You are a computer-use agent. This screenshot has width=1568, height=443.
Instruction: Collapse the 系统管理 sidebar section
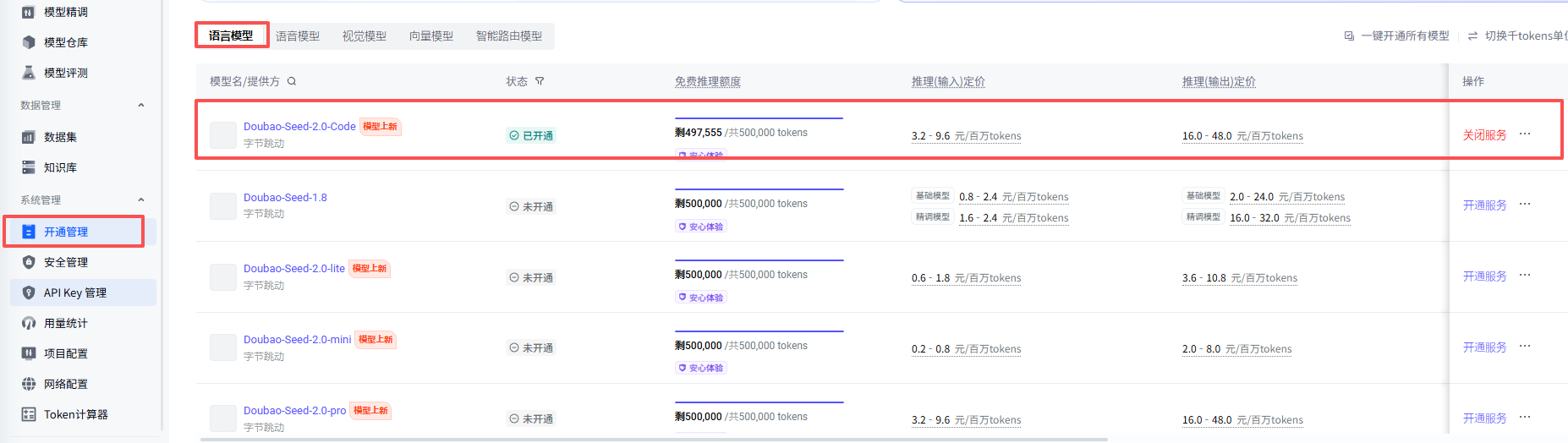(x=141, y=200)
